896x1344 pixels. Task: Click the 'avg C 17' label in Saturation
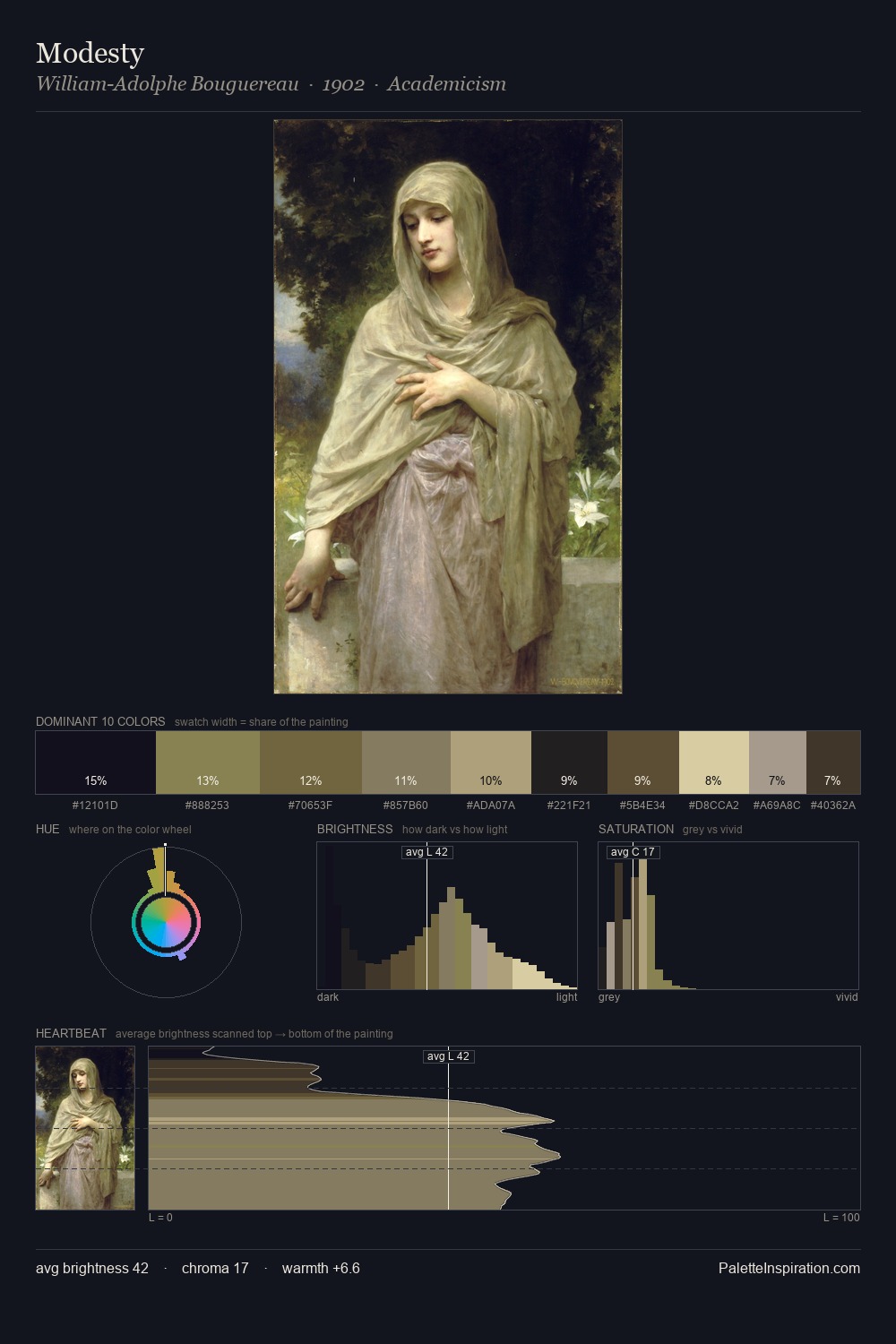pyautogui.click(x=633, y=852)
